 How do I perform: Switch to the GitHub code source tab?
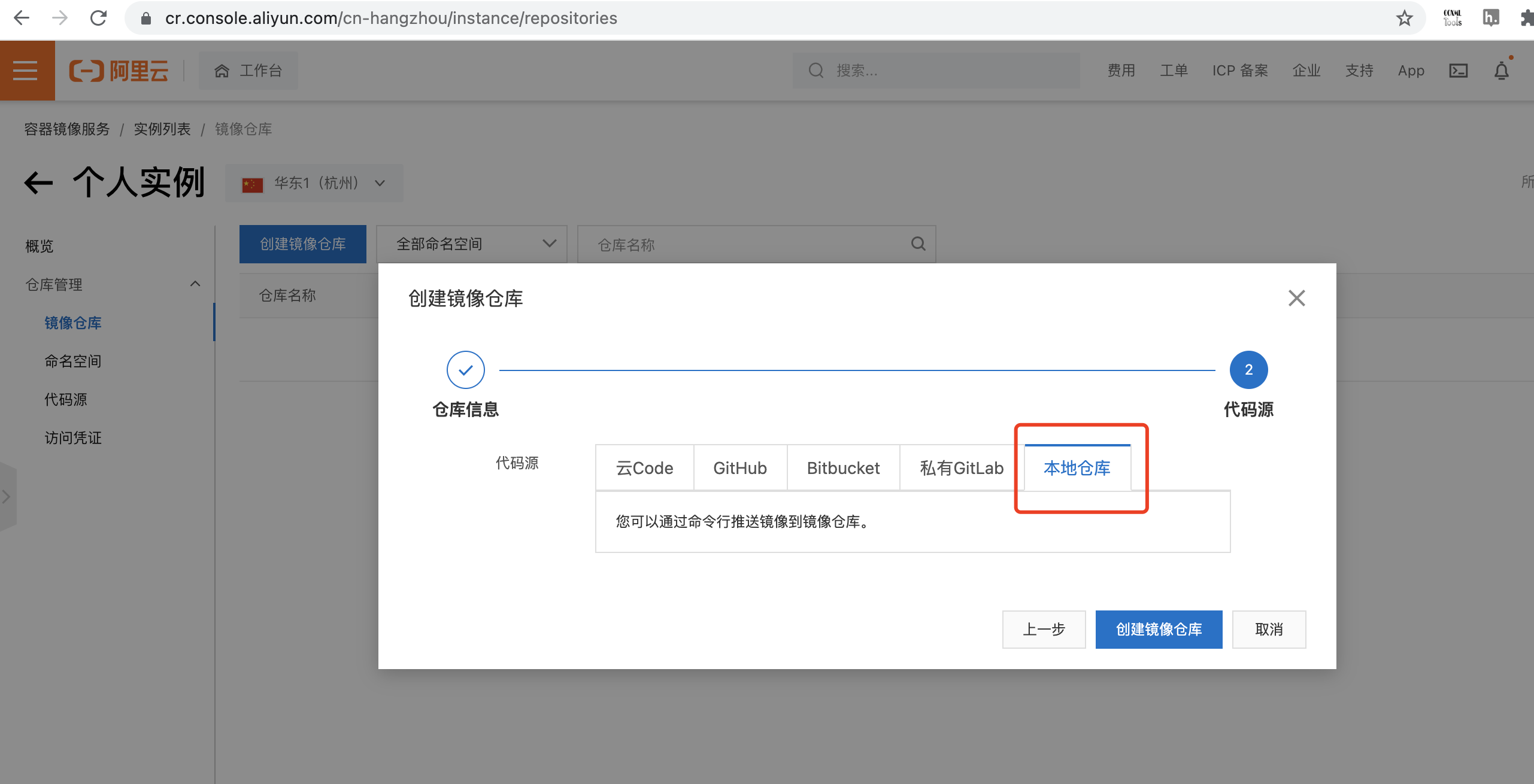[x=740, y=468]
